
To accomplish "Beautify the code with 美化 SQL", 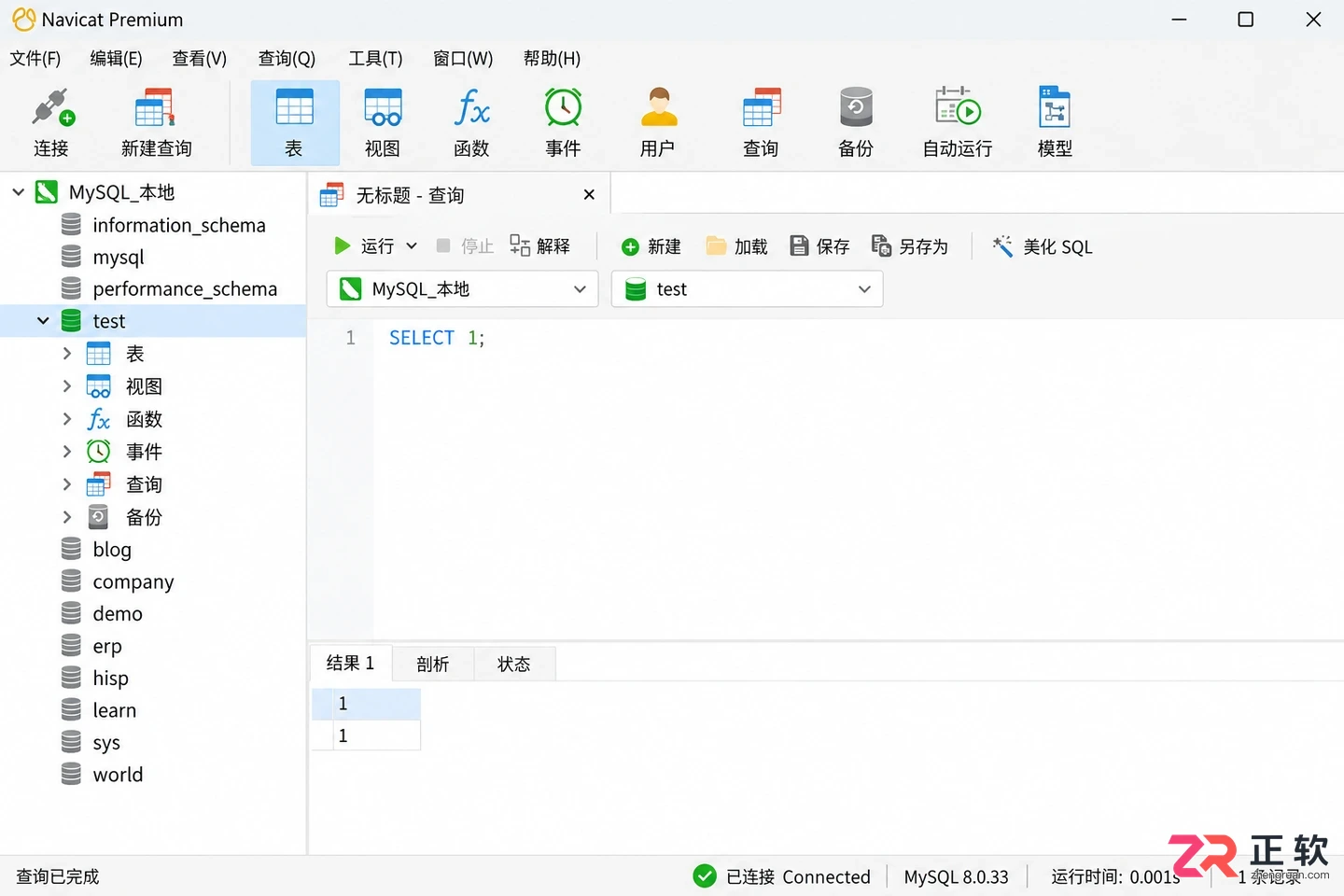I will [1043, 246].
